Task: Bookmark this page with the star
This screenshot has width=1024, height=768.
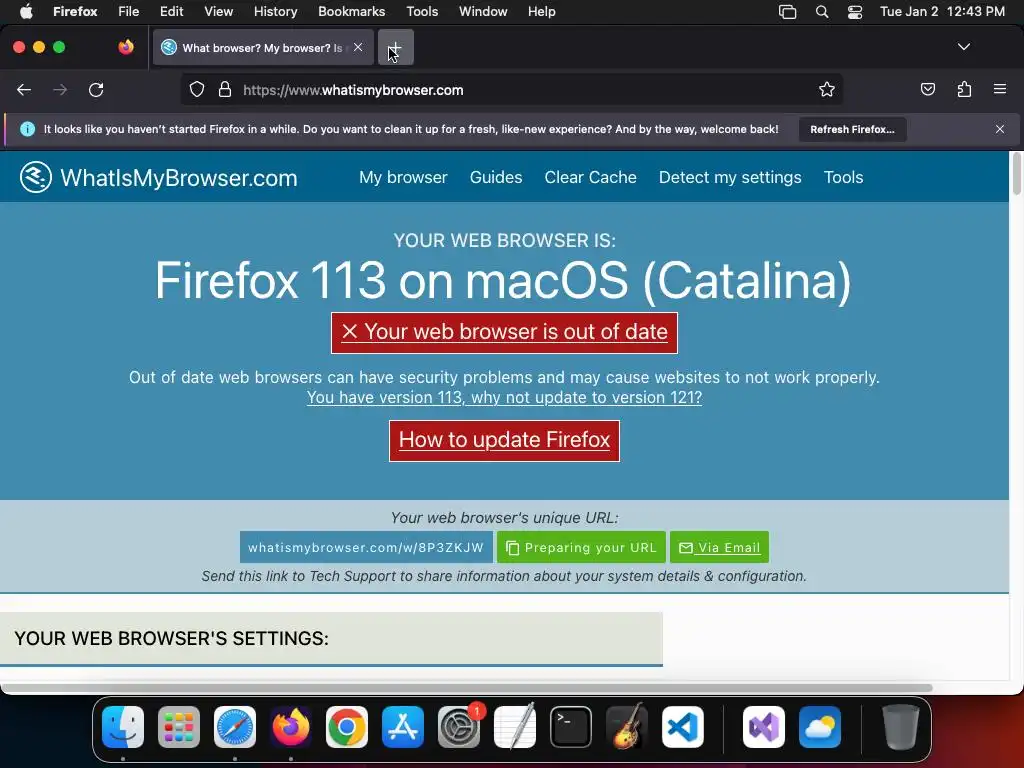Action: tap(827, 90)
